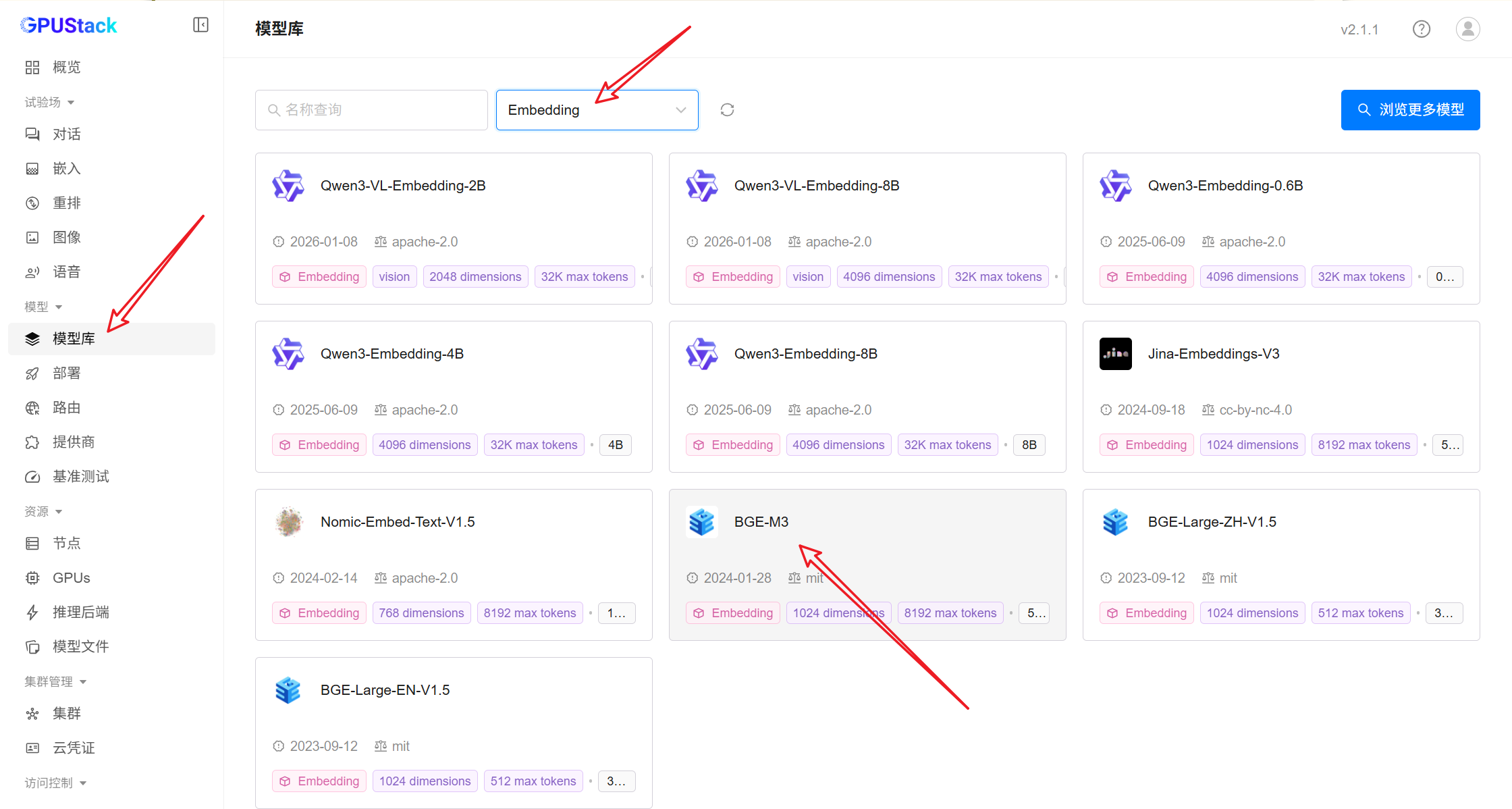Collapse the 集群管理 sidebar section
Screen dimensions: 1512x809
click(x=55, y=681)
